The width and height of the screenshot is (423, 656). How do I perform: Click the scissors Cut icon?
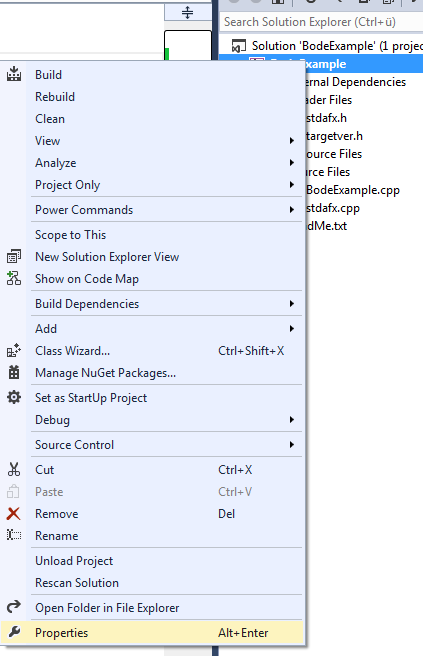coord(14,469)
